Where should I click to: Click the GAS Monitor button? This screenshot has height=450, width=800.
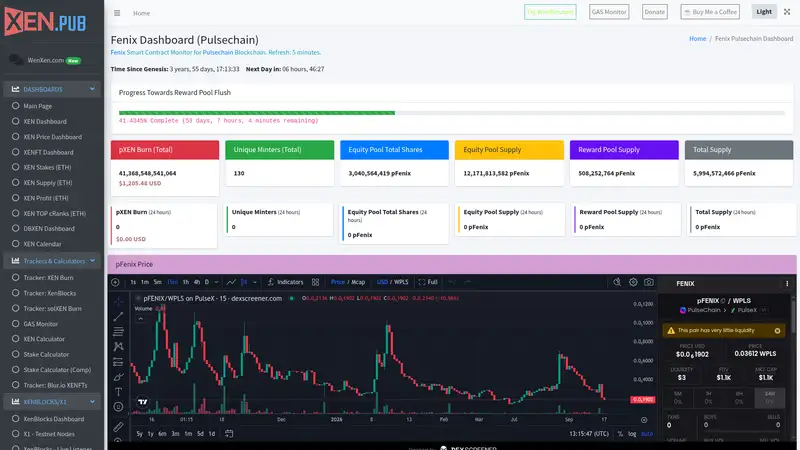click(x=609, y=12)
